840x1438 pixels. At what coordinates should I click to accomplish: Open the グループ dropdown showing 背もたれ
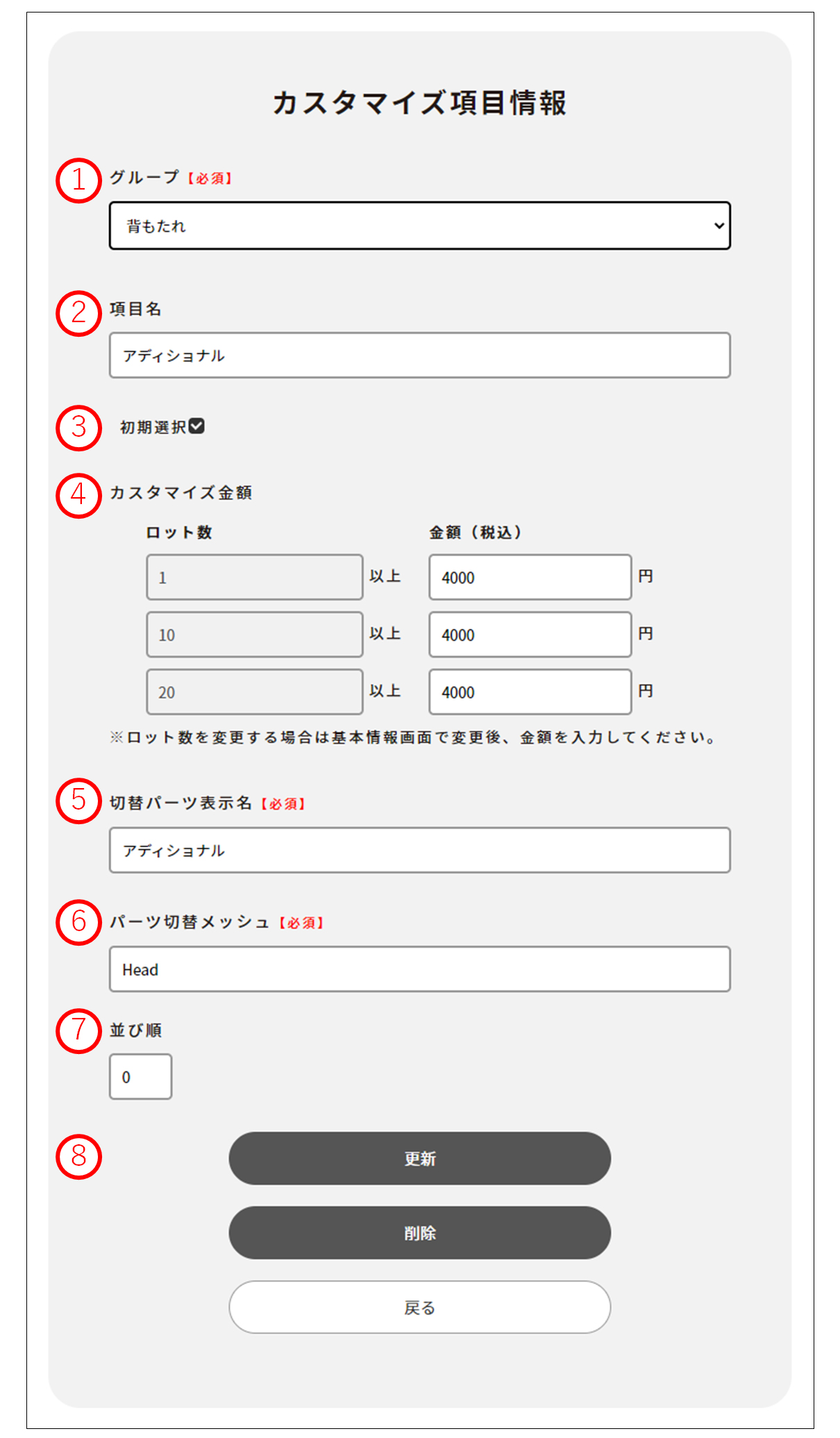[419, 226]
